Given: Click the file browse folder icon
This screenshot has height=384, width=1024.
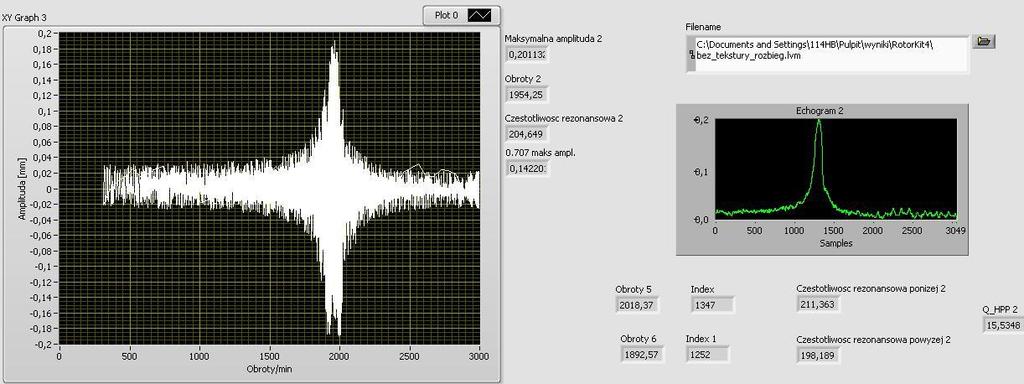Looking at the screenshot, I should [x=984, y=41].
